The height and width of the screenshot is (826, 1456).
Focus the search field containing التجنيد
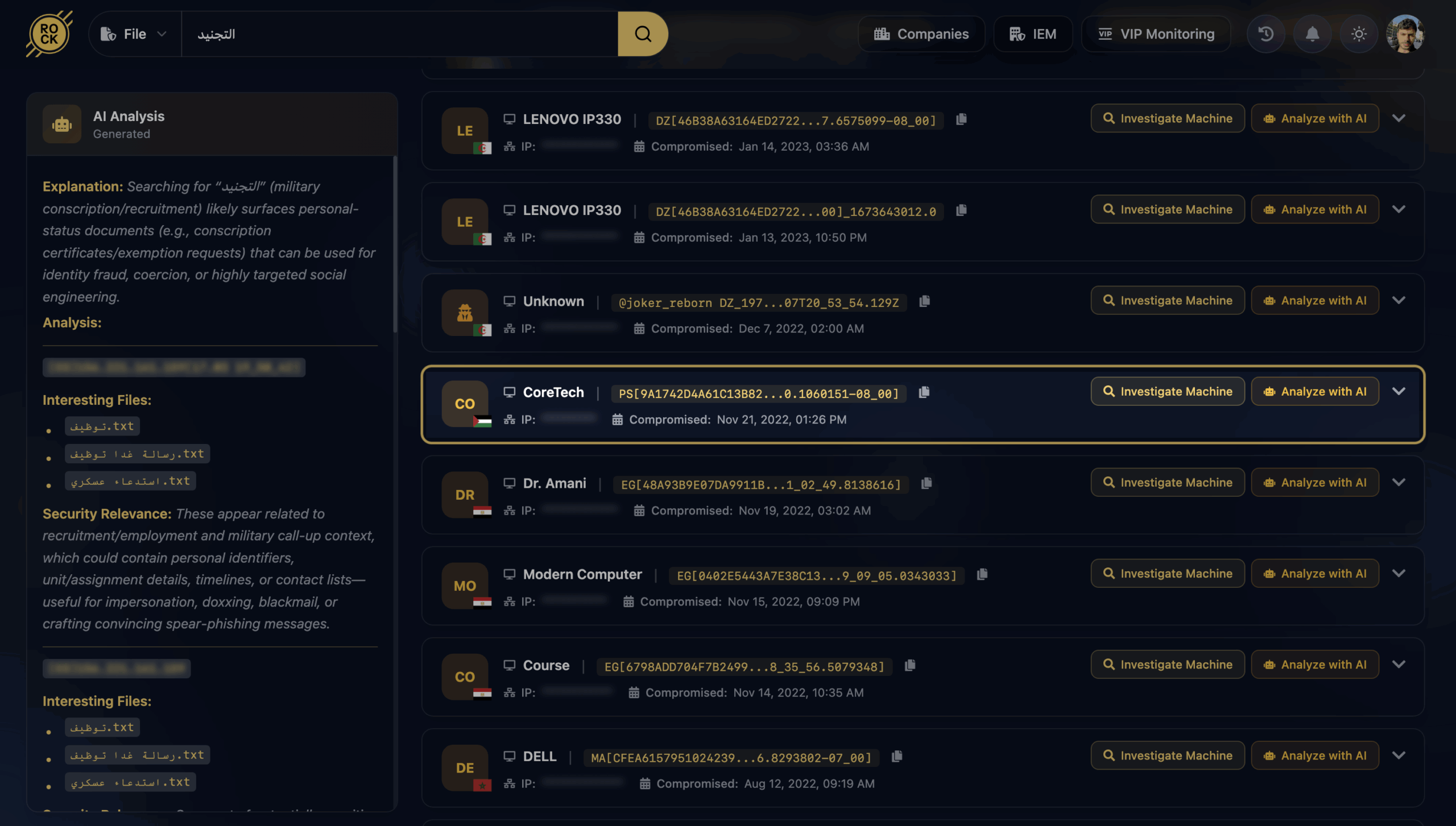[x=399, y=34]
